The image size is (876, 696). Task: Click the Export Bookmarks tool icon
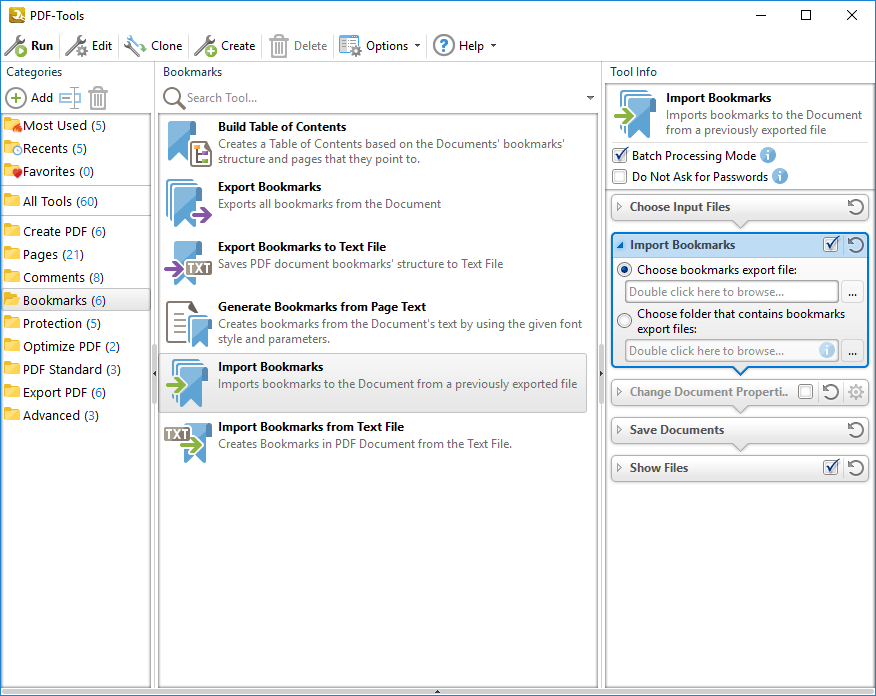tap(189, 203)
